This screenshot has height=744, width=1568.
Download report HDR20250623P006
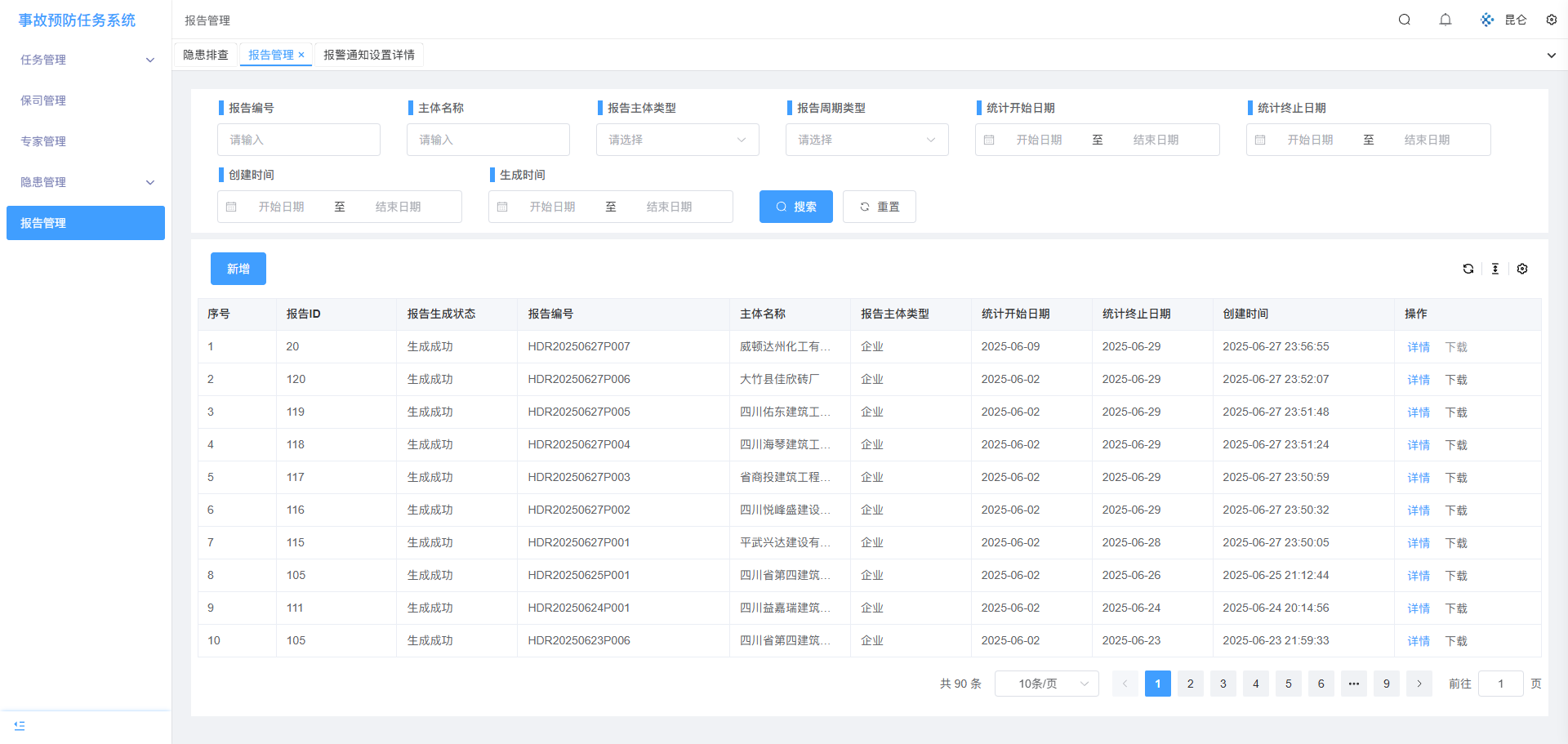[x=1456, y=641]
